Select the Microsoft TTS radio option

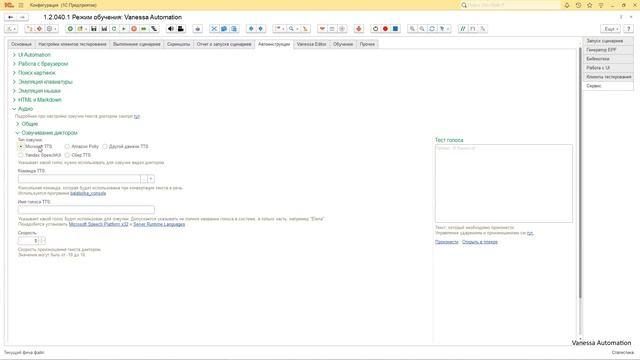[x=21, y=146]
